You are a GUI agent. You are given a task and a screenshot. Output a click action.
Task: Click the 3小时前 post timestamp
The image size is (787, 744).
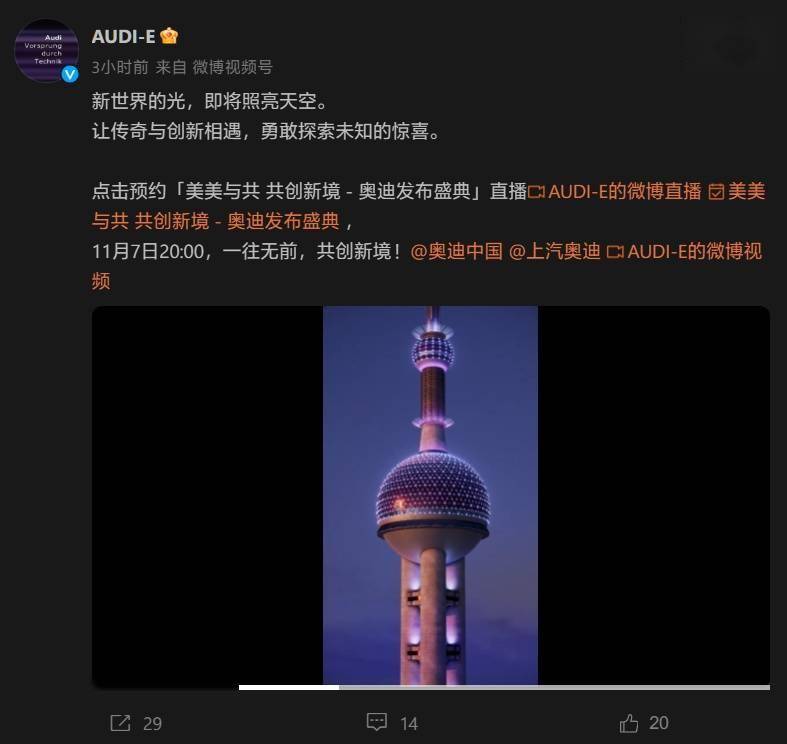click(x=120, y=67)
